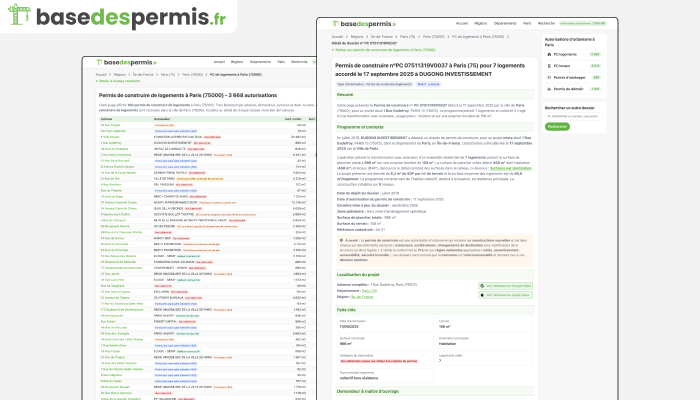Open Régions menu in the detail window
The image size is (700, 400).
(480, 23)
